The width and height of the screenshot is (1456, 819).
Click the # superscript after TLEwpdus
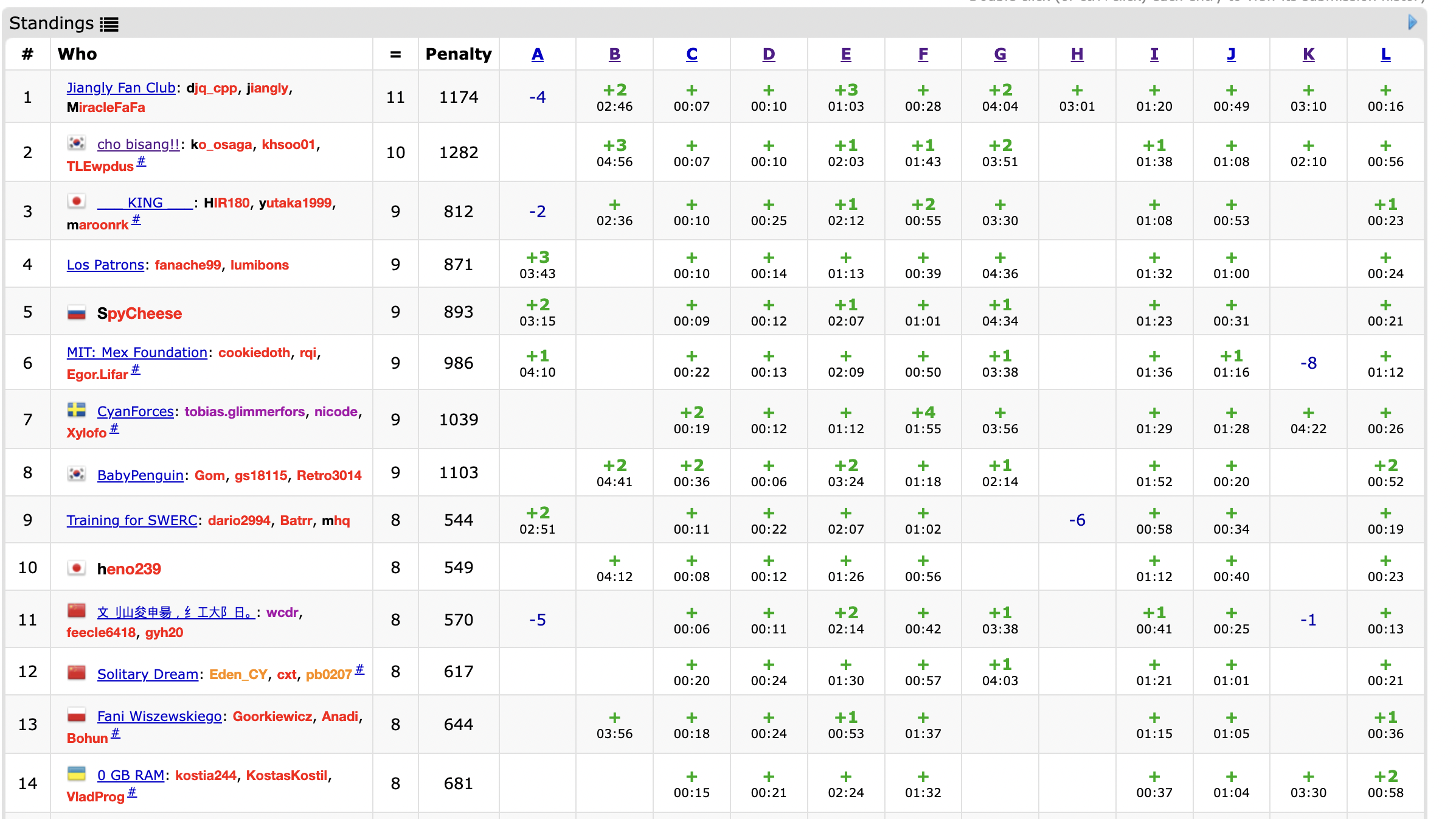coord(141,161)
